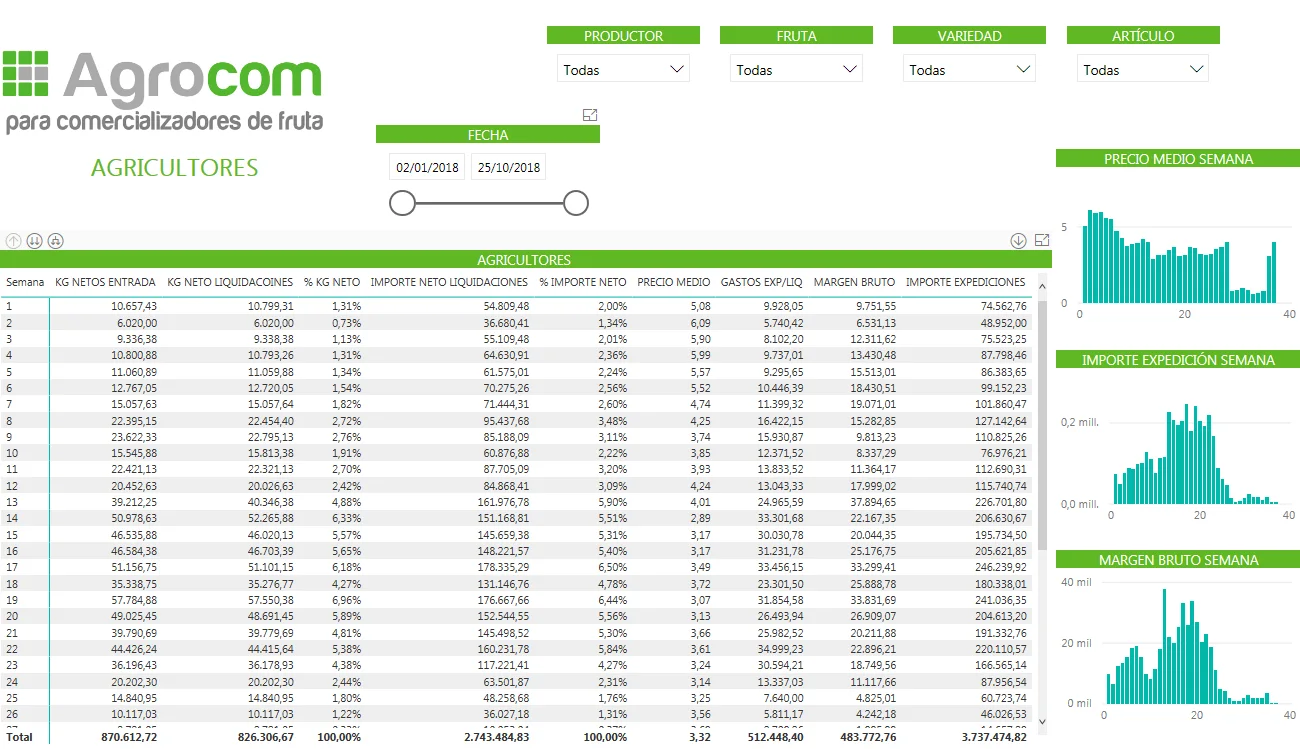
Task: Sort by PRECIO MEDIO column header
Action: click(674, 282)
